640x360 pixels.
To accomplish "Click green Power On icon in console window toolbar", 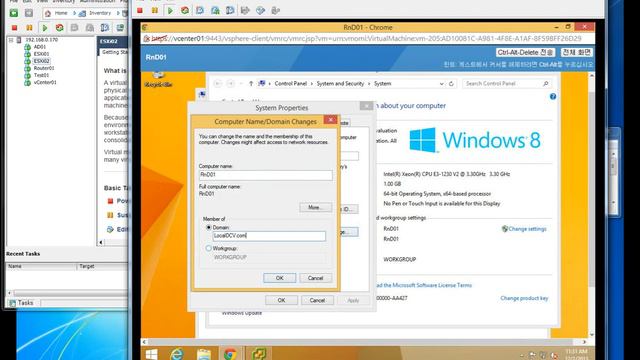I will point(170,11).
